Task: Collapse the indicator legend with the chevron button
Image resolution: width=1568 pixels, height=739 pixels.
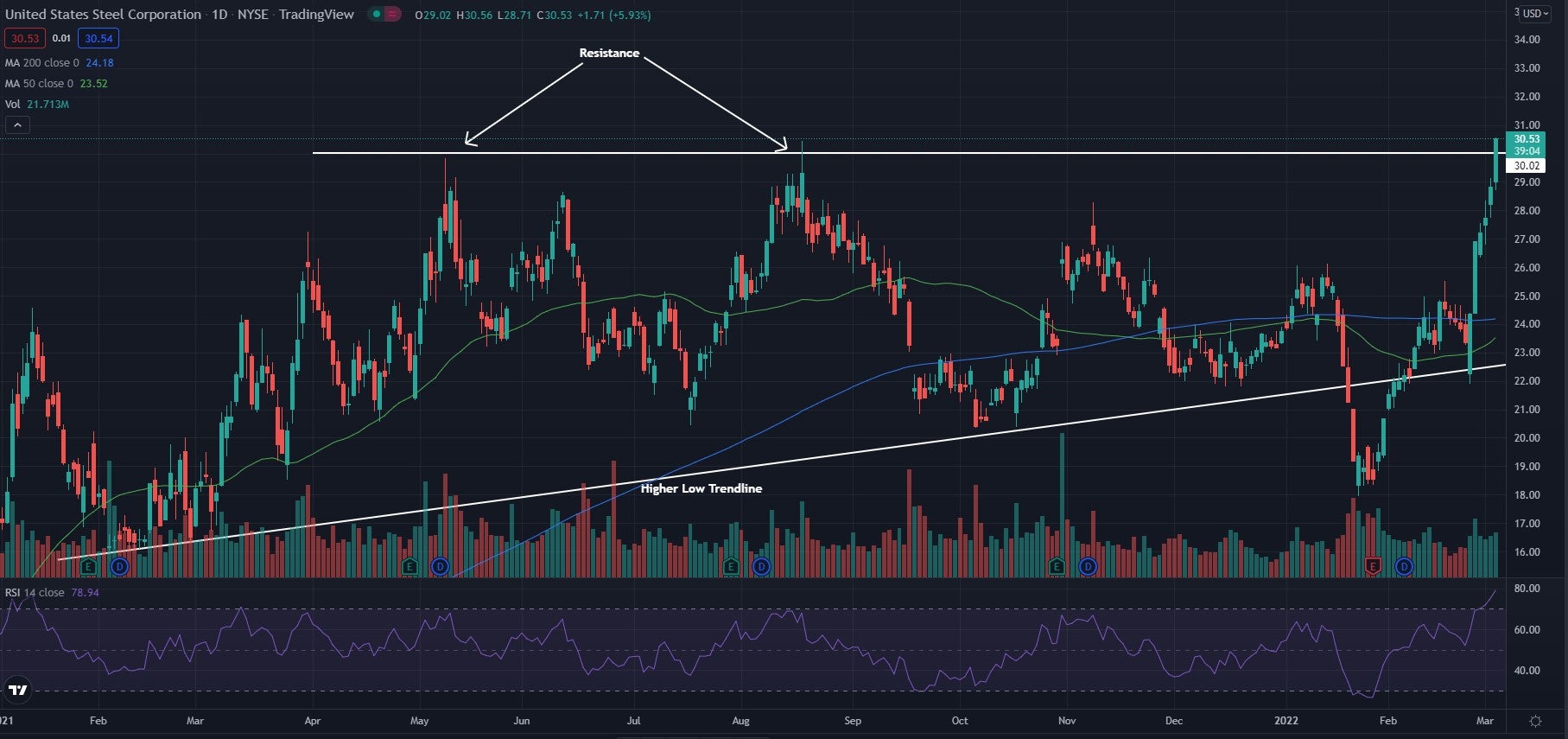Action: click(x=17, y=125)
